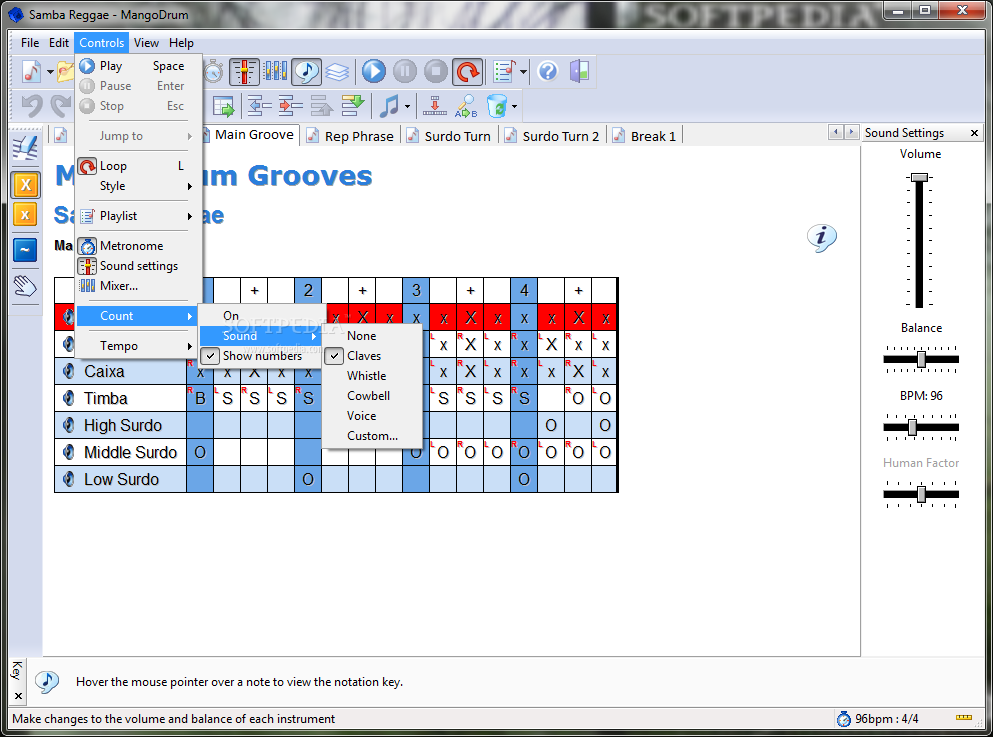Click the blue music note toolbar icon
Viewport: 993px width, 737px height.
click(x=389, y=106)
